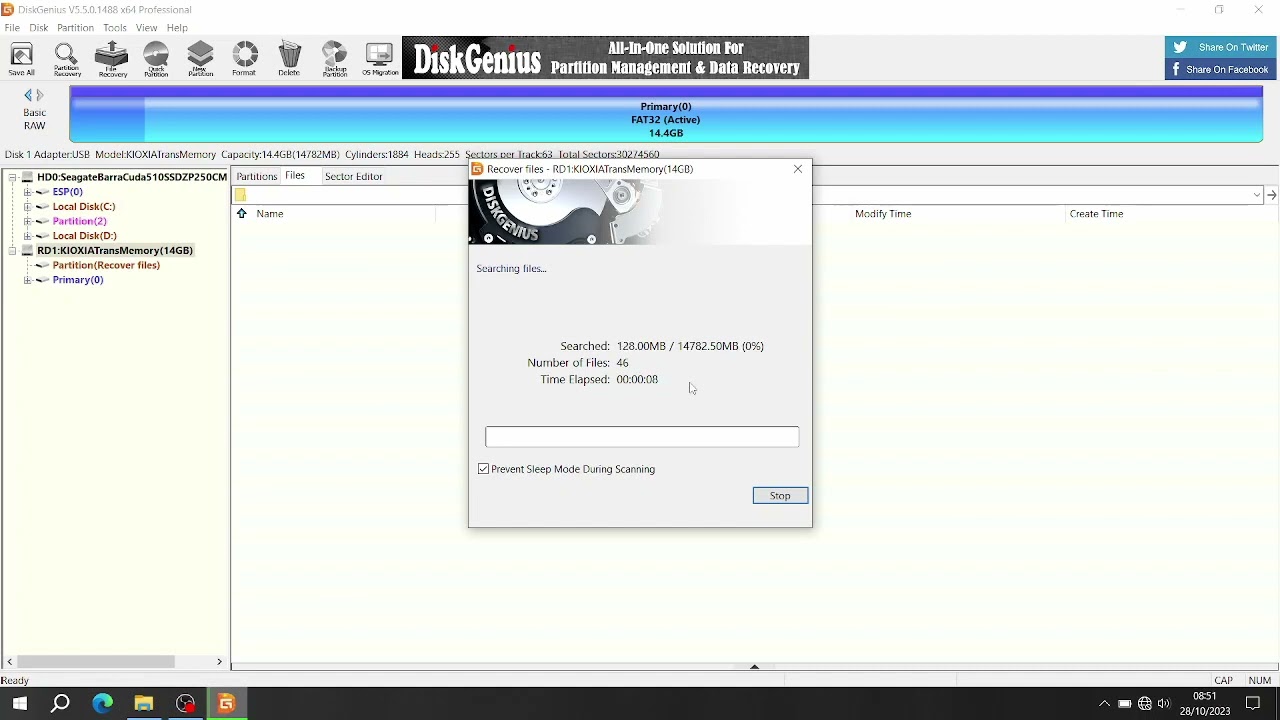Click the go arrow beside path bar
The image size is (1280, 720).
pyautogui.click(x=1271, y=195)
